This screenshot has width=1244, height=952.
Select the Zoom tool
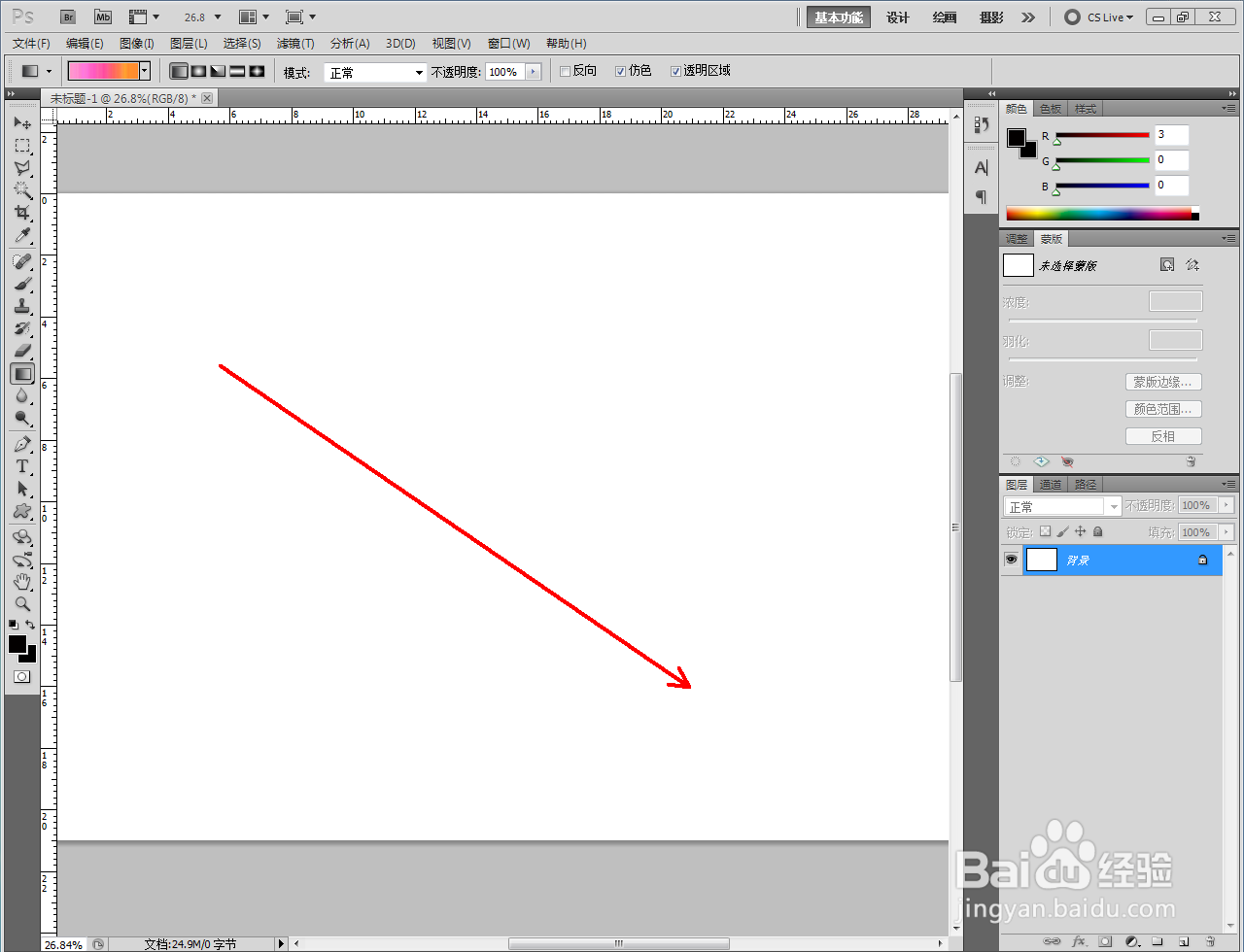pos(22,604)
